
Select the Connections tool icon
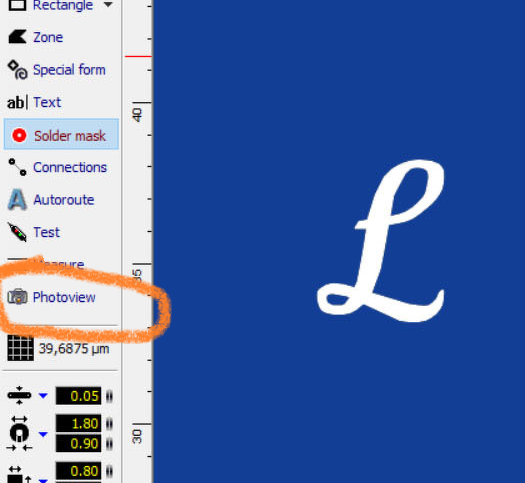click(17, 167)
